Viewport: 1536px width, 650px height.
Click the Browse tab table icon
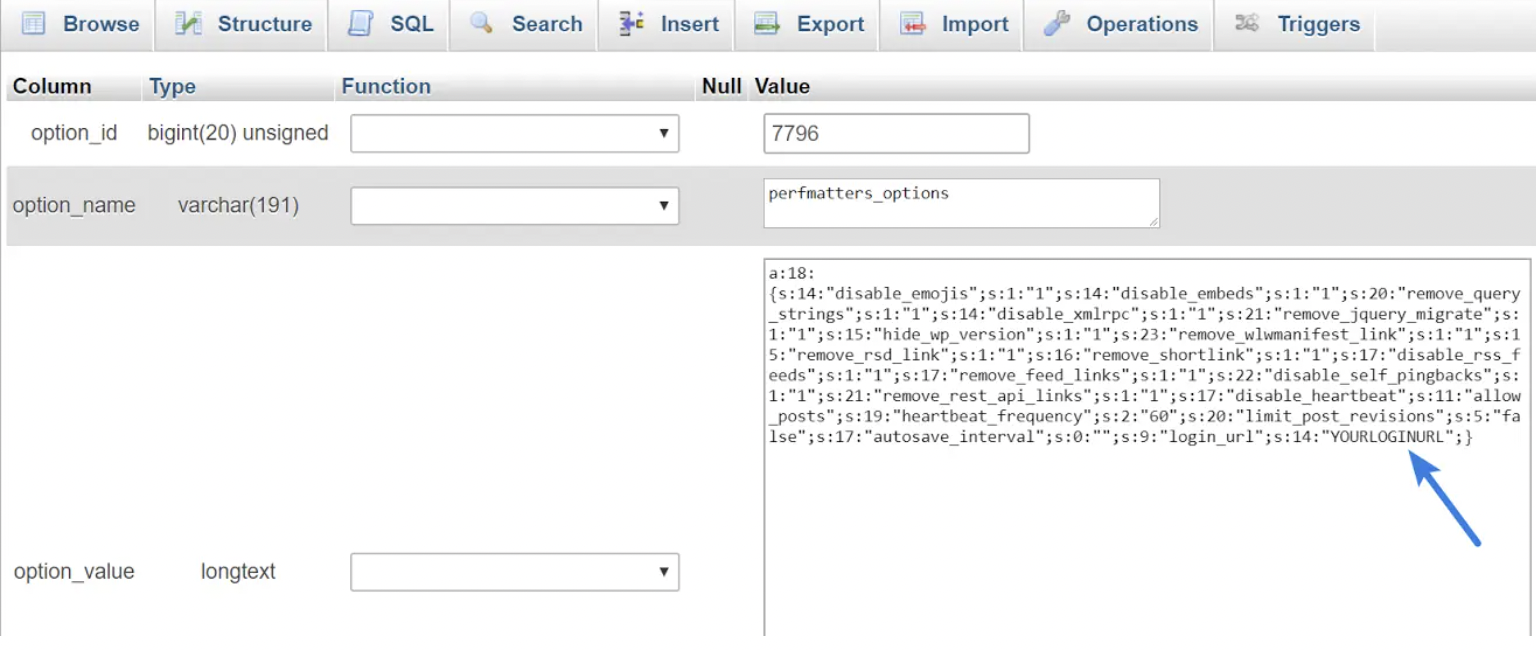click(x=34, y=23)
